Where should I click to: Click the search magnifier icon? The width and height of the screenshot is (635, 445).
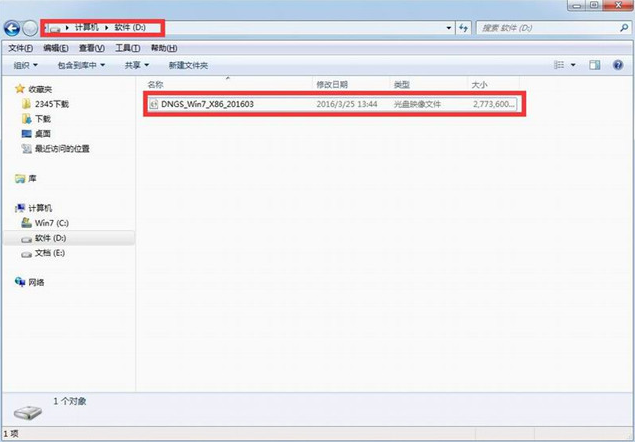tap(624, 28)
